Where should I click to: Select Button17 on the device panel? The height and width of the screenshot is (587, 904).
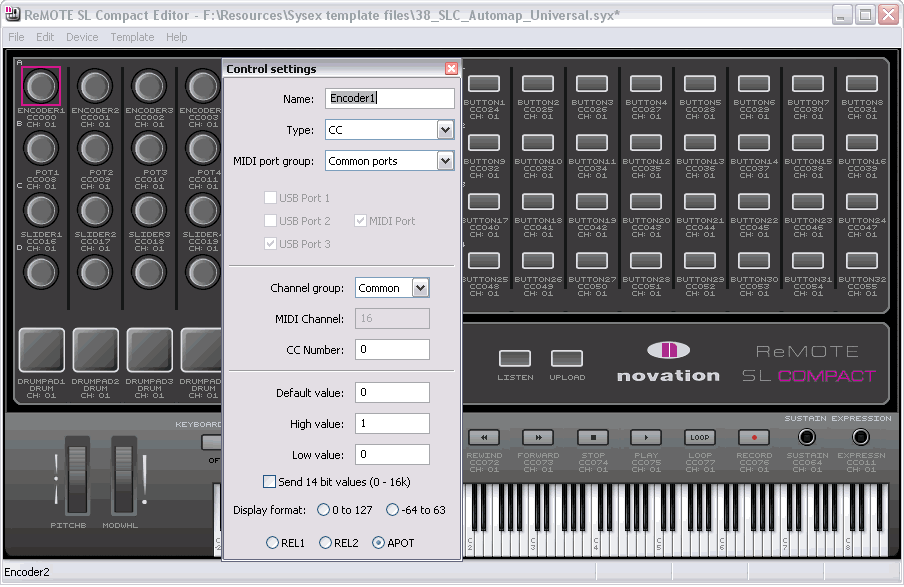(x=484, y=201)
